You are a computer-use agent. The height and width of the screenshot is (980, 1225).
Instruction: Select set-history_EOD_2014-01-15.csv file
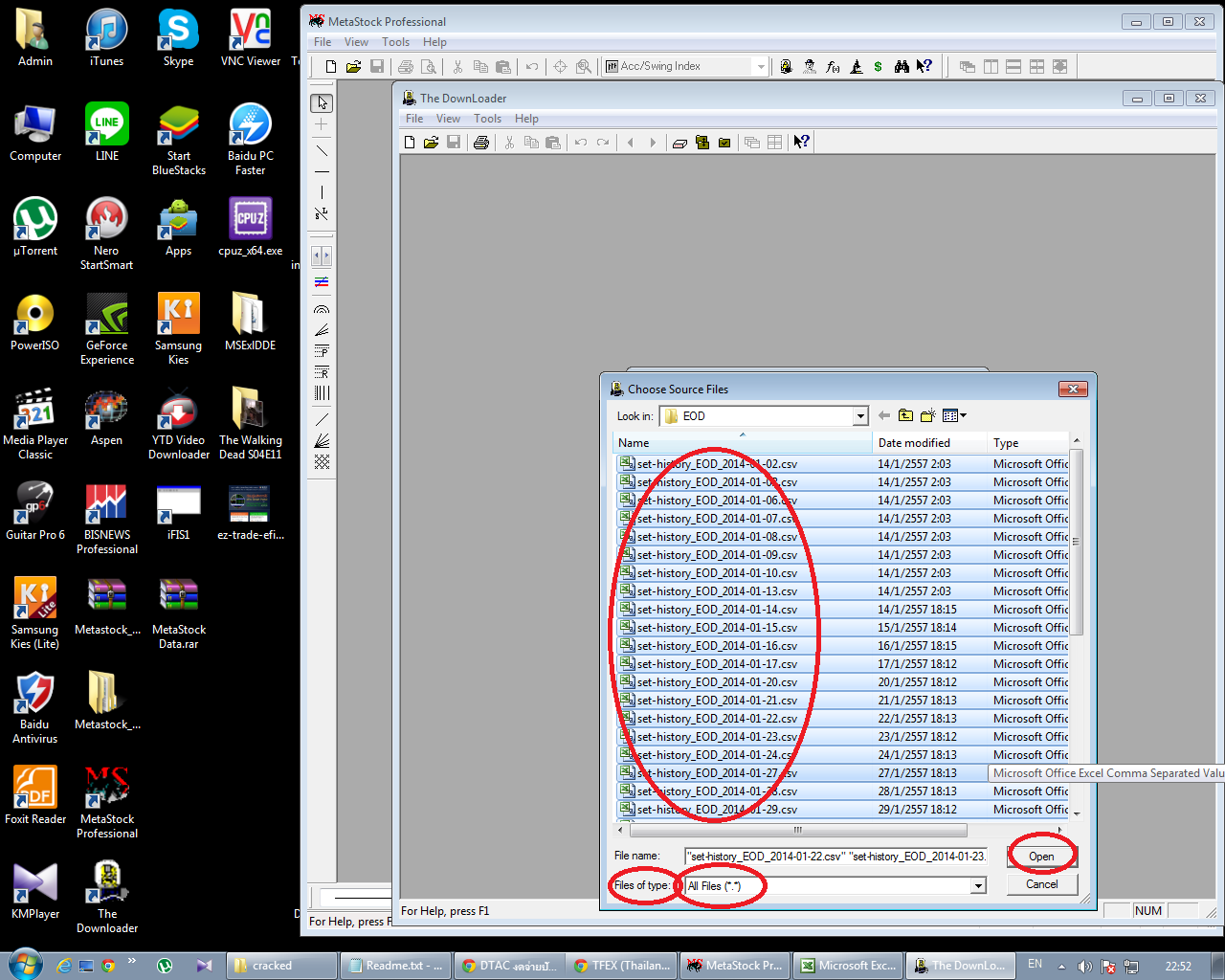point(717,628)
